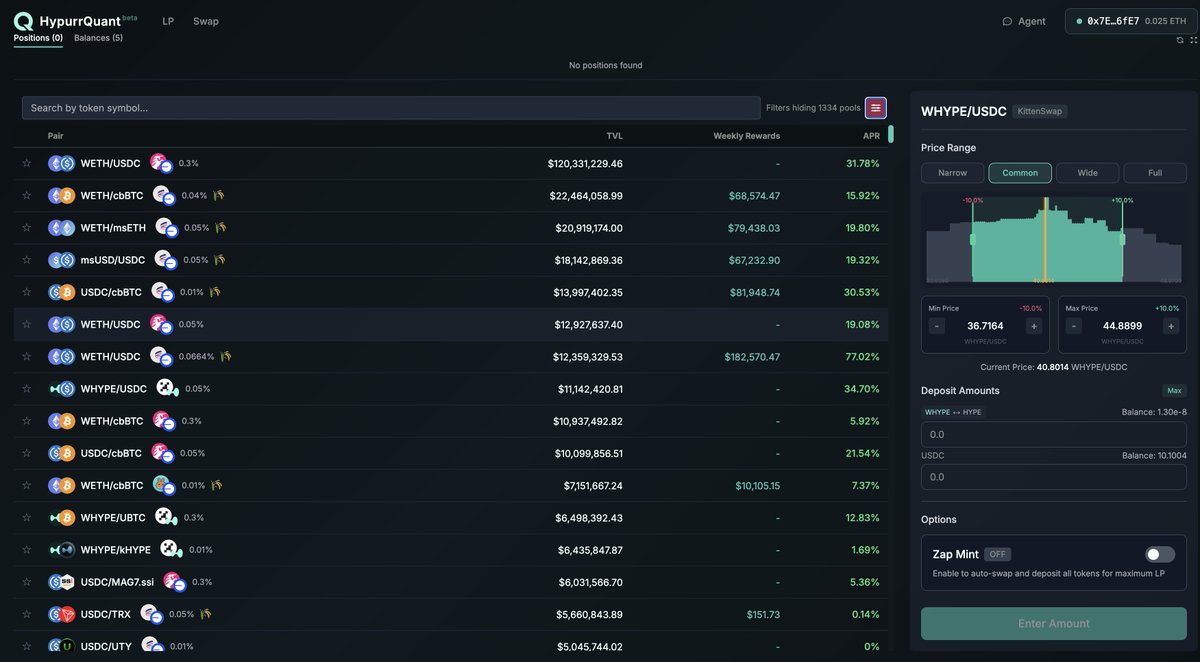The height and width of the screenshot is (662, 1200).
Task: Click the pool list vertical scrollbar
Action: pyautogui.click(x=891, y=135)
